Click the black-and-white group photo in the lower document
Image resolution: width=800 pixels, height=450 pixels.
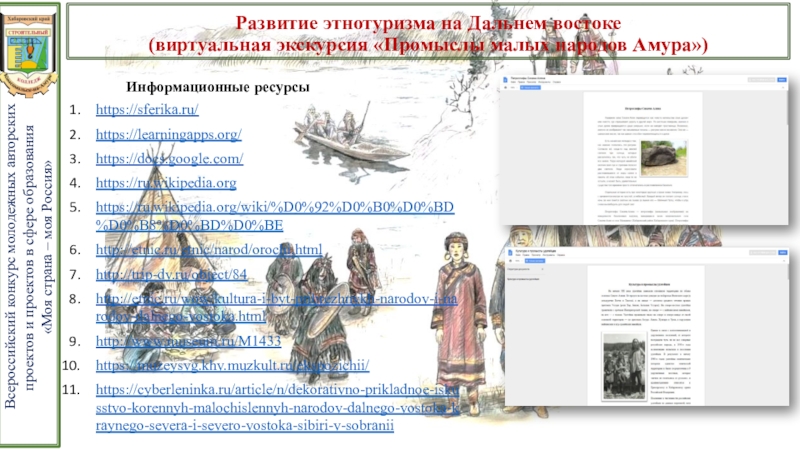pyautogui.click(x=624, y=366)
